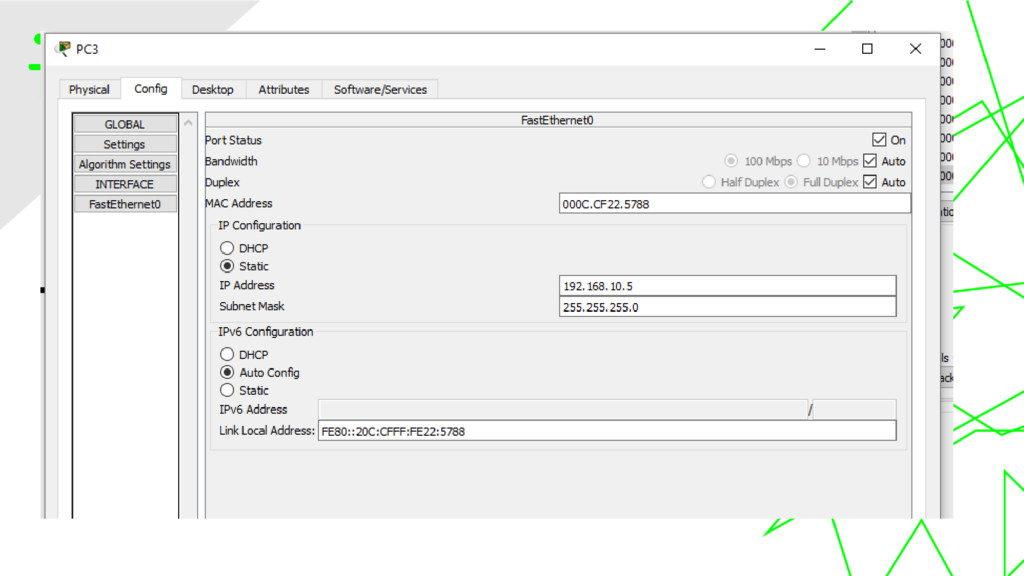Switch to the Physical tab
This screenshot has width=1024, height=576.
coord(89,89)
